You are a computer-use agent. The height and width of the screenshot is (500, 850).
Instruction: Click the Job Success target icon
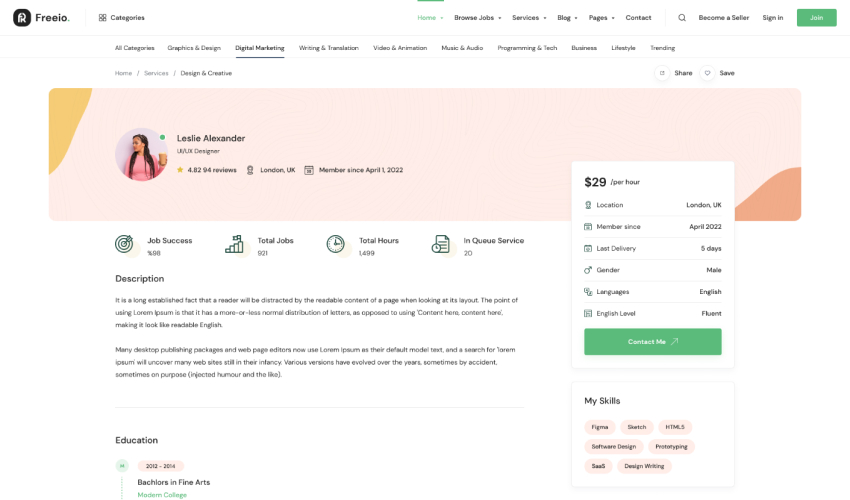coord(124,244)
